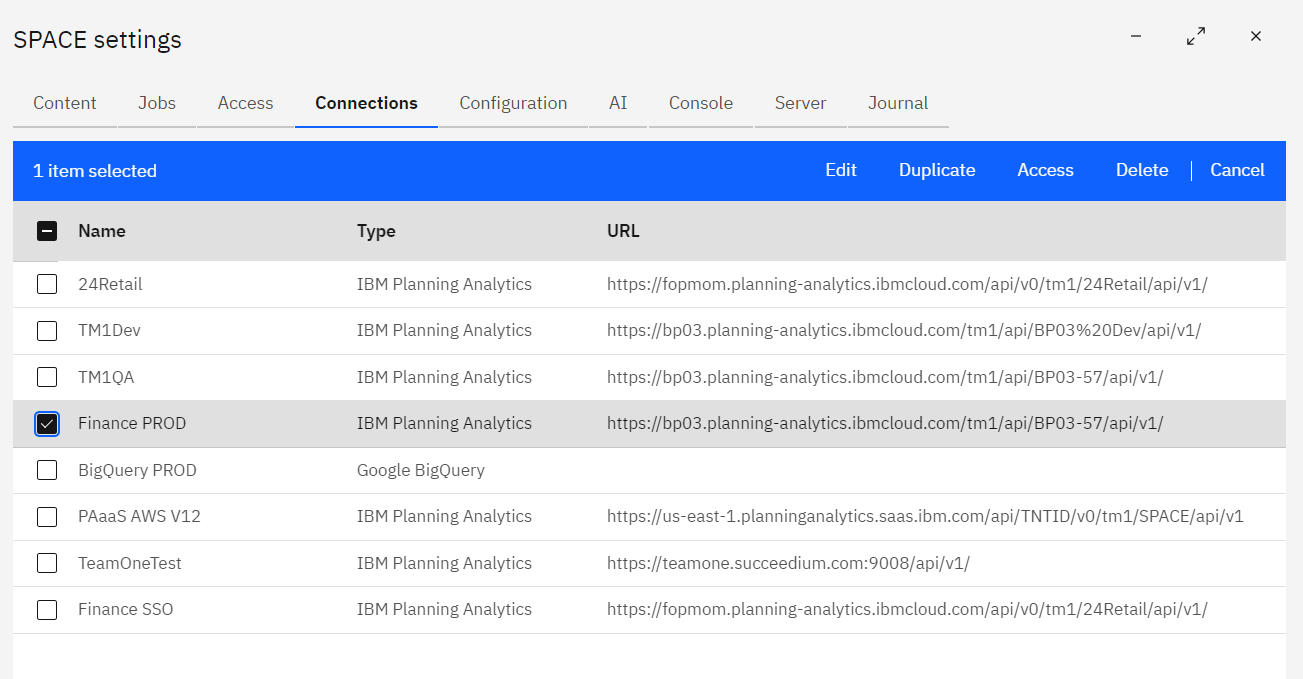Tick the PAaaS AWS V12 checkbox
The image size is (1303, 679).
(x=47, y=517)
